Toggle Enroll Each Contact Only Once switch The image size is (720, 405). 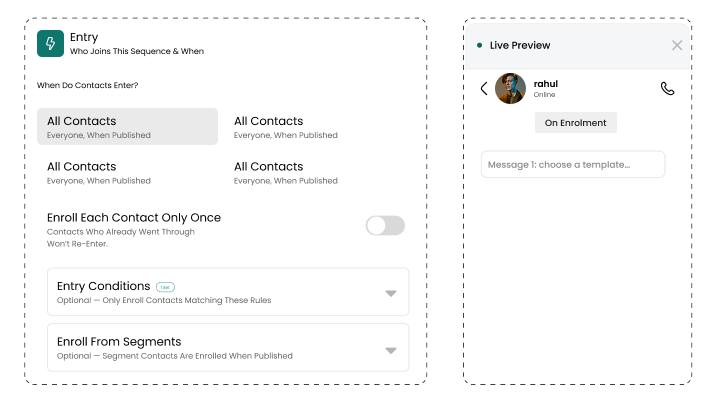tap(385, 225)
